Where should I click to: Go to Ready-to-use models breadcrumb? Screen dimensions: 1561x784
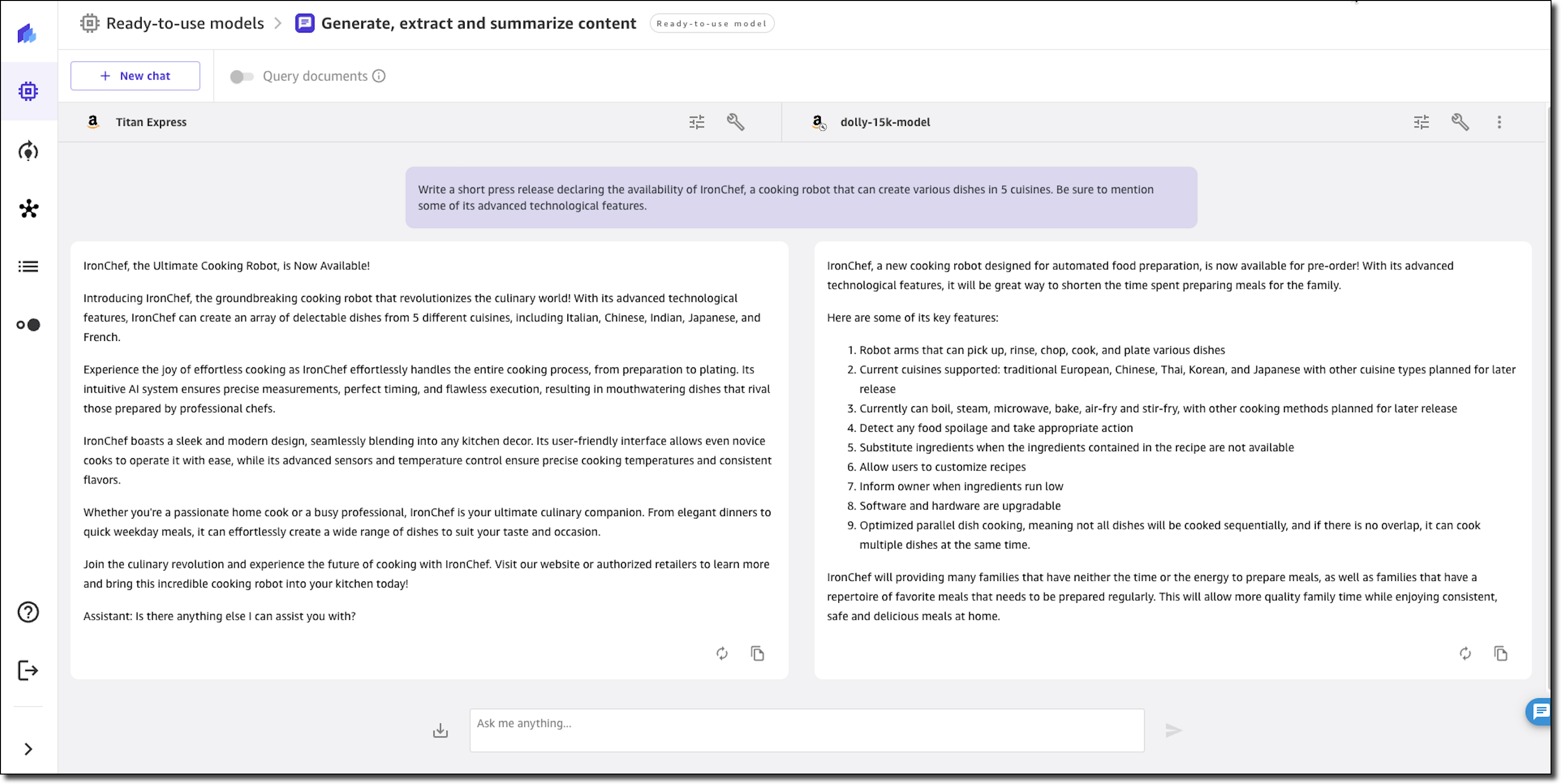point(184,23)
